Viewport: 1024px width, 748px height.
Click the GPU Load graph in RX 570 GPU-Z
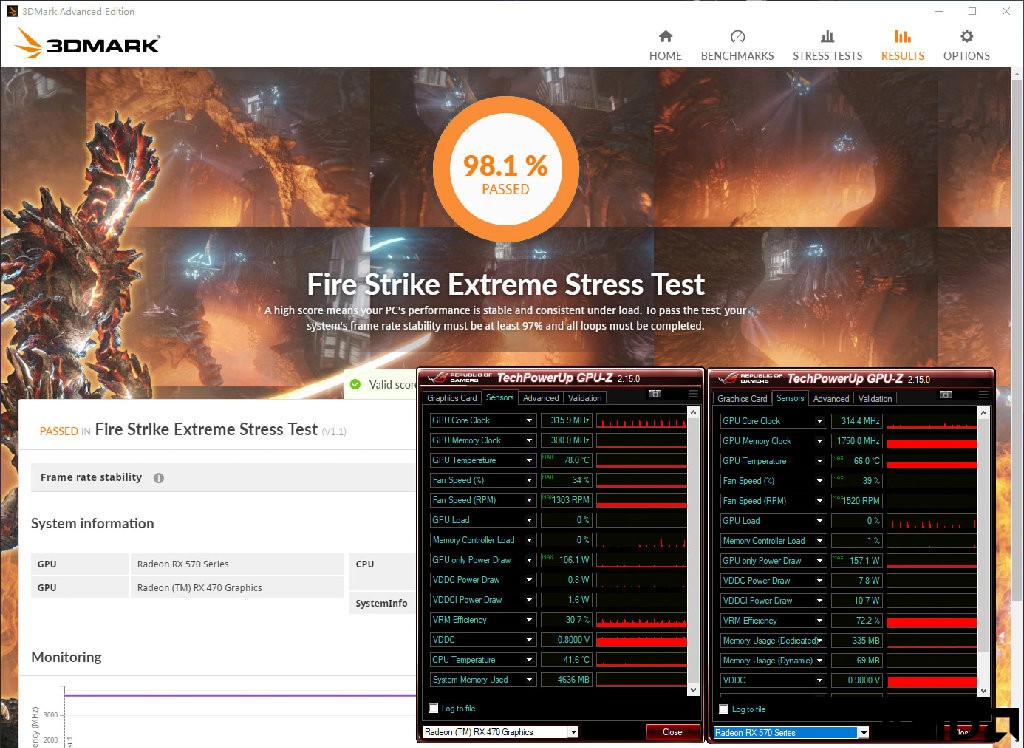point(932,521)
